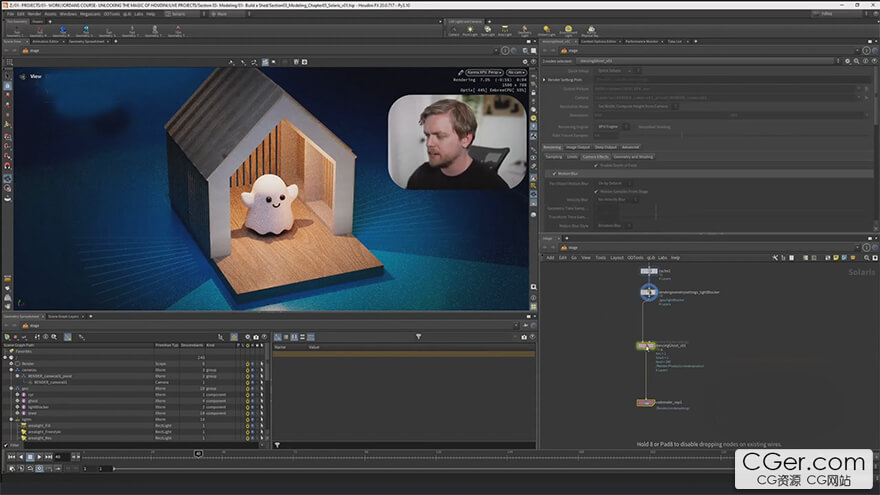Image resolution: width=880 pixels, height=495 pixels.
Task: Click the Spot Light shelf tool
Action: click(487, 31)
